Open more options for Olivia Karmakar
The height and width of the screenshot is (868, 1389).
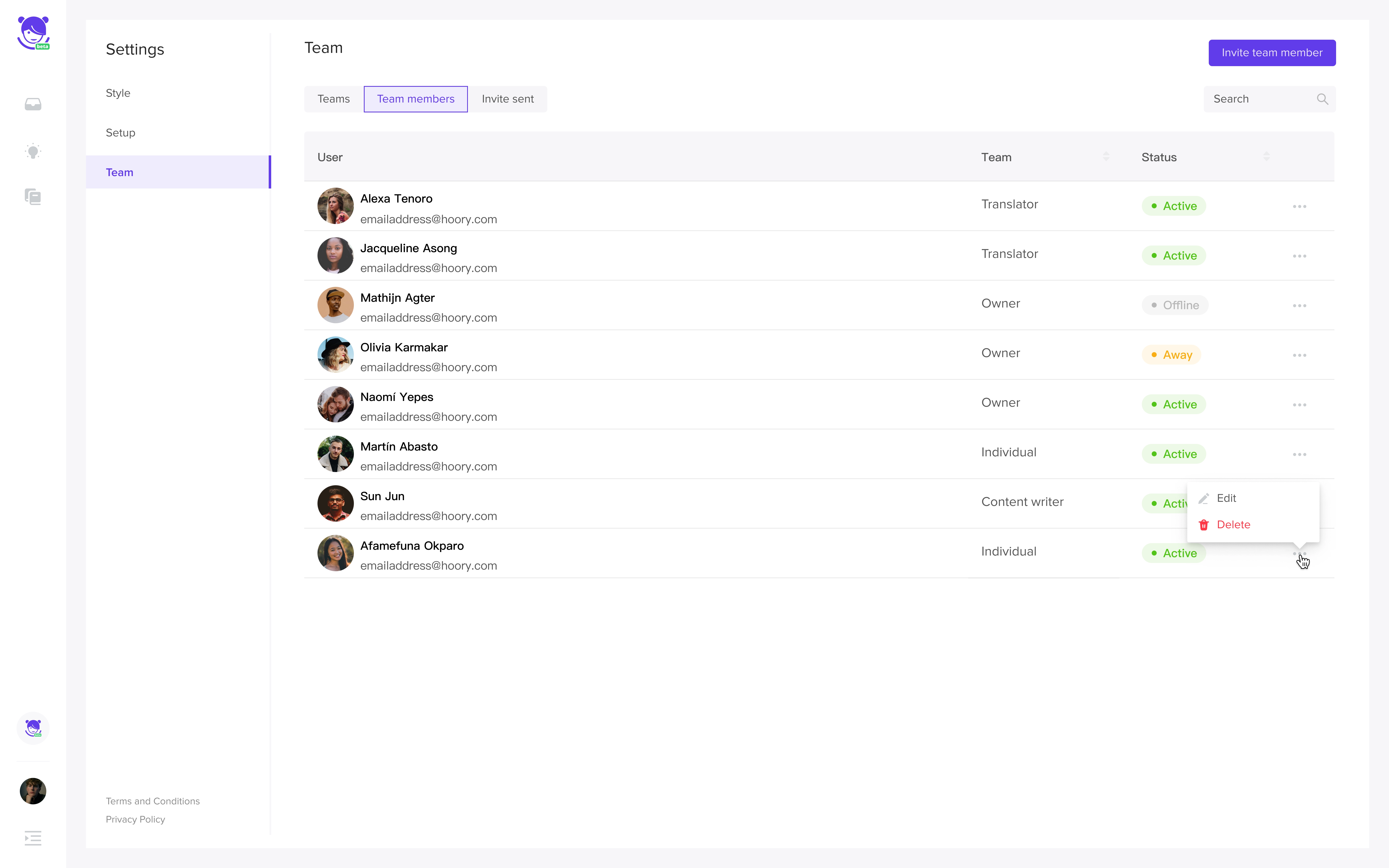[1300, 355]
